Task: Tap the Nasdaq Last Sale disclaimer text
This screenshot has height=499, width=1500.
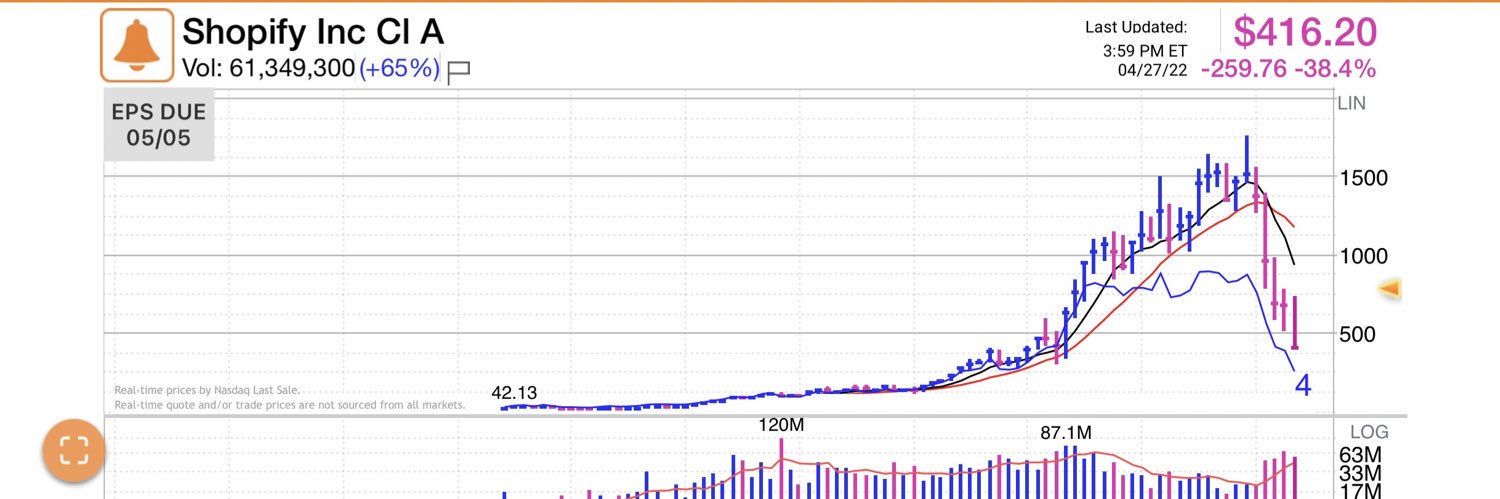Action: pos(207,391)
